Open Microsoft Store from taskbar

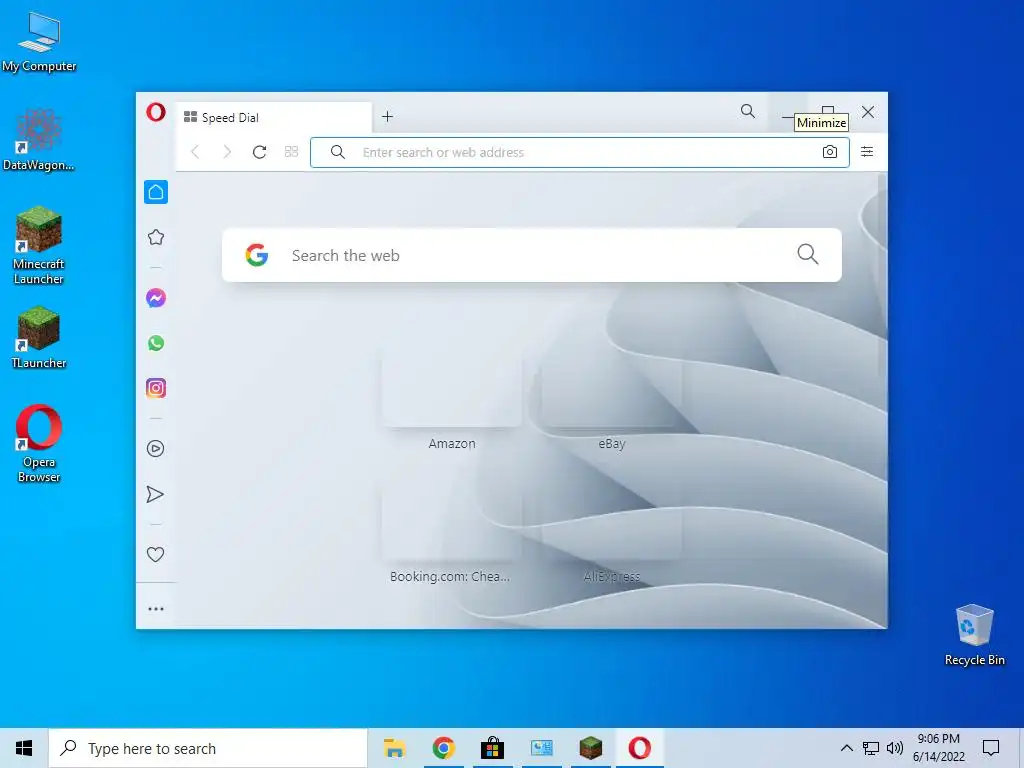(x=492, y=748)
